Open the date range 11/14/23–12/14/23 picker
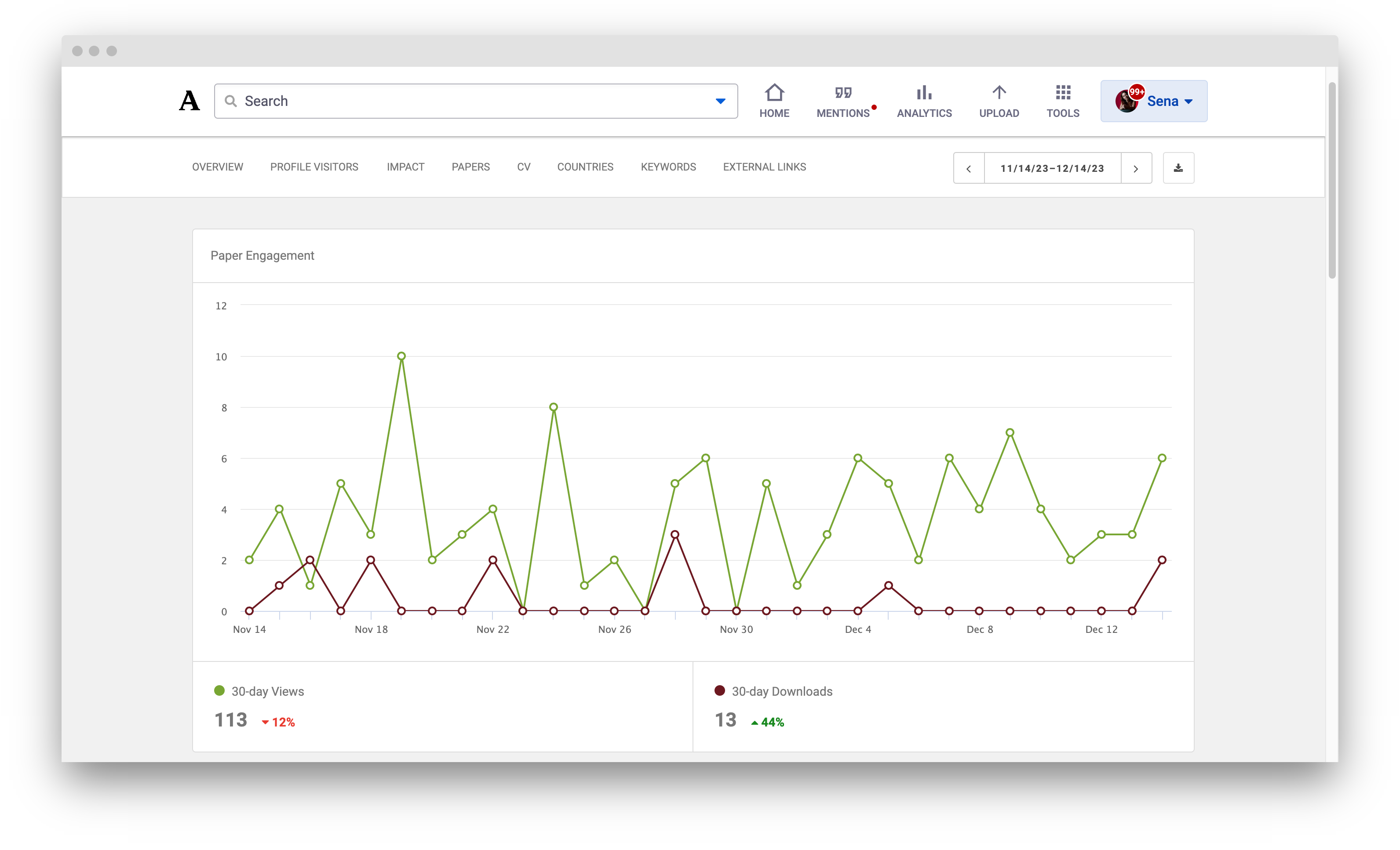The image size is (1400, 850). [x=1052, y=169]
